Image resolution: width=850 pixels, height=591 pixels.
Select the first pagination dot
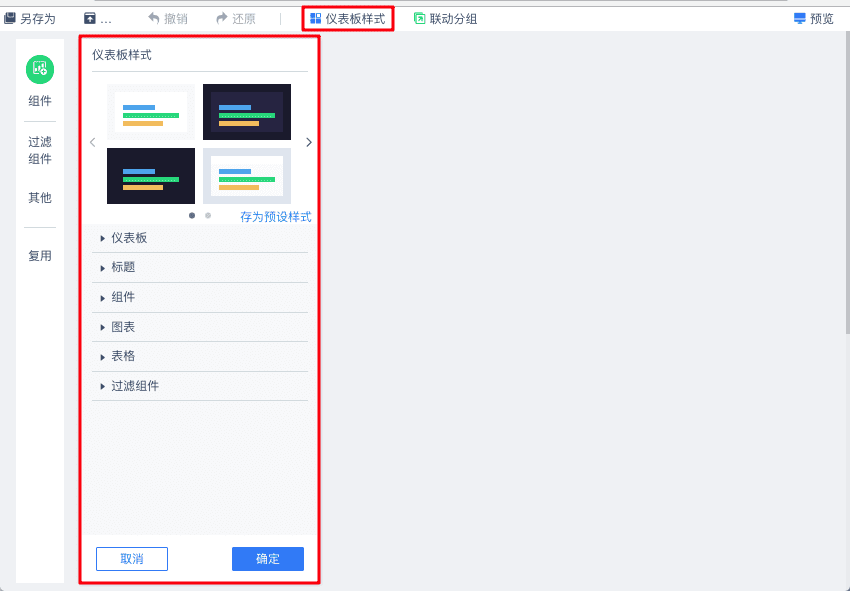[x=192, y=215]
